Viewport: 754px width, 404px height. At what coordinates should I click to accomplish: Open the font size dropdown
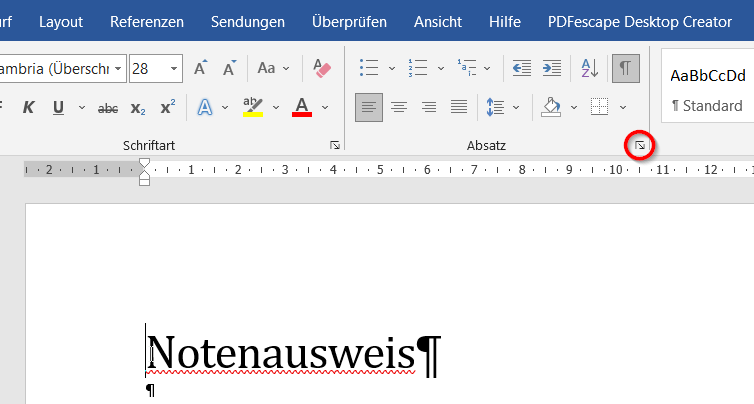pos(175,68)
